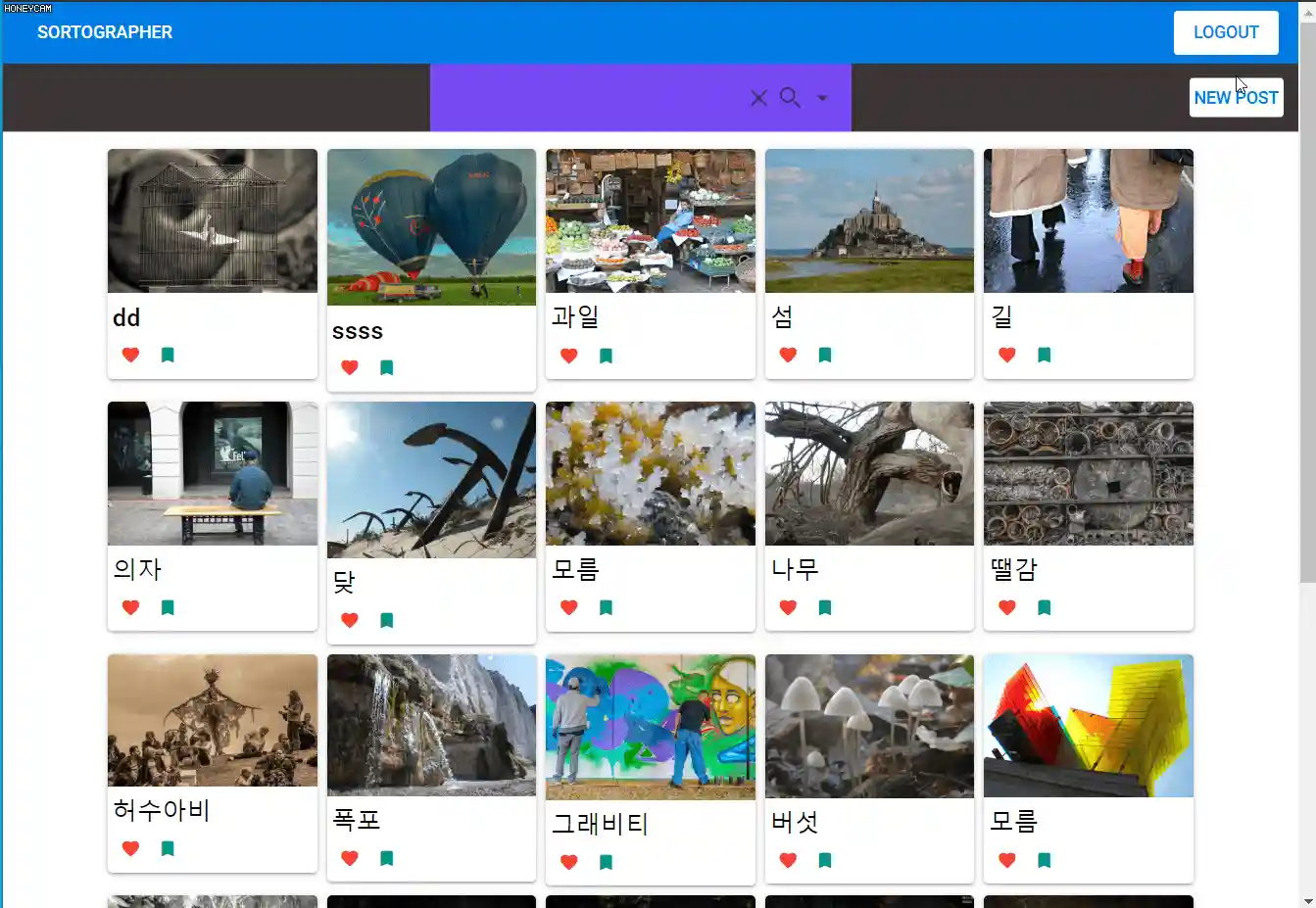Like the "폭포" post
Viewport: 1316px width, 908px height.
(x=349, y=857)
